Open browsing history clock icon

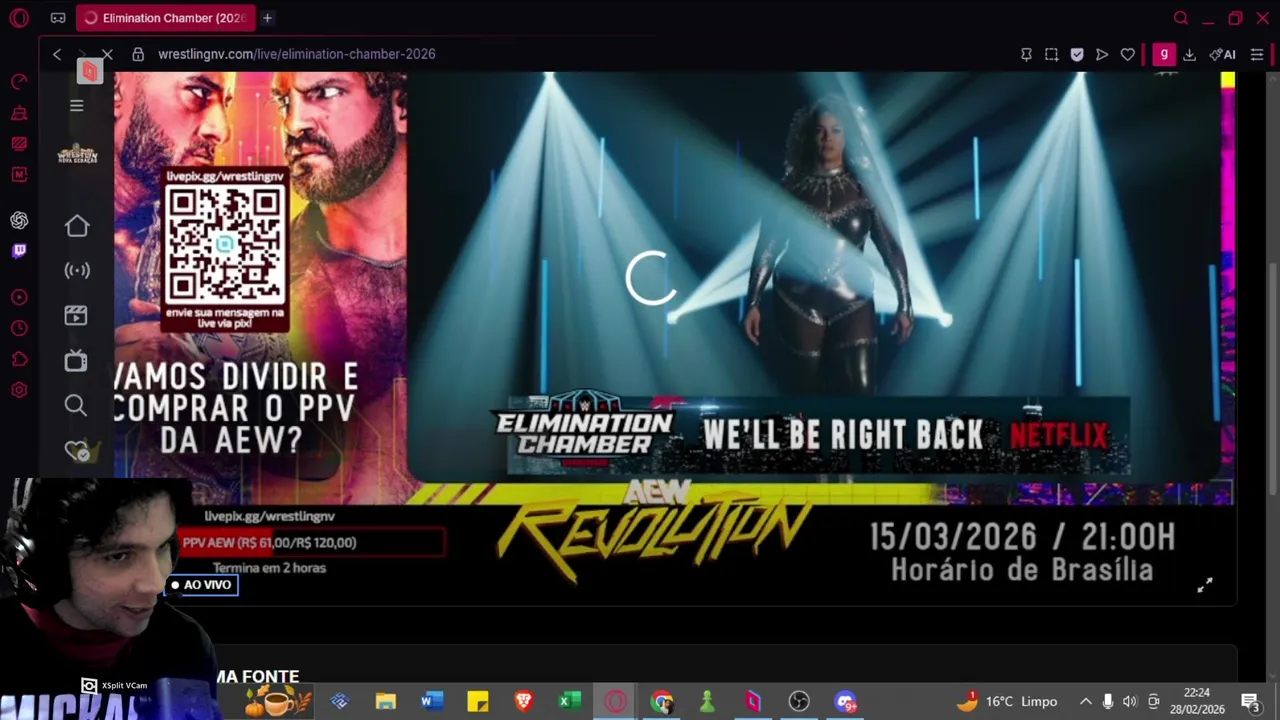click(19, 328)
